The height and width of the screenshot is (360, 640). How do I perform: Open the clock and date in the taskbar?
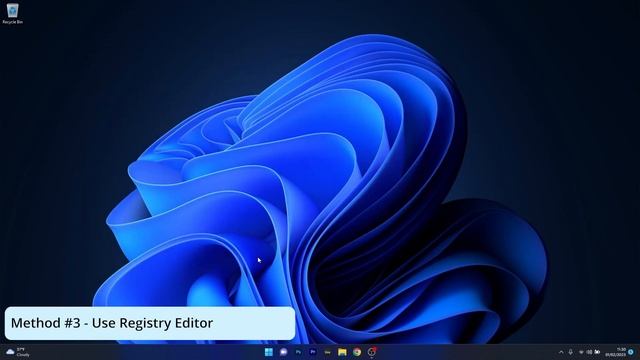(616, 352)
